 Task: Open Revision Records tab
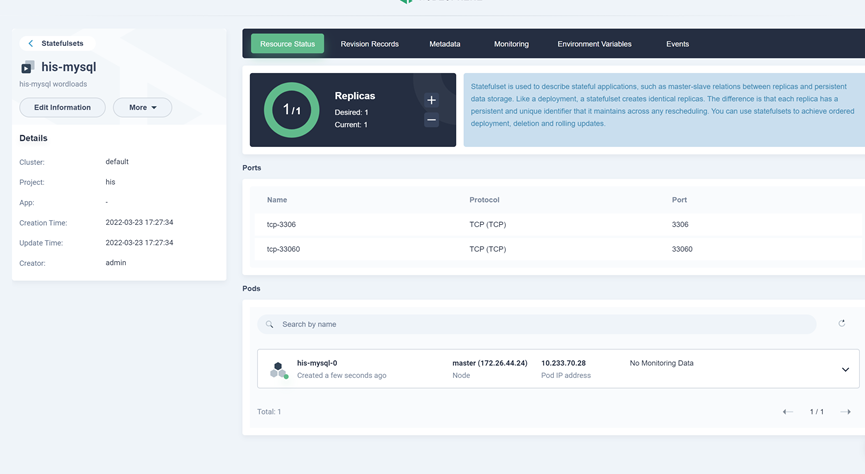point(369,44)
